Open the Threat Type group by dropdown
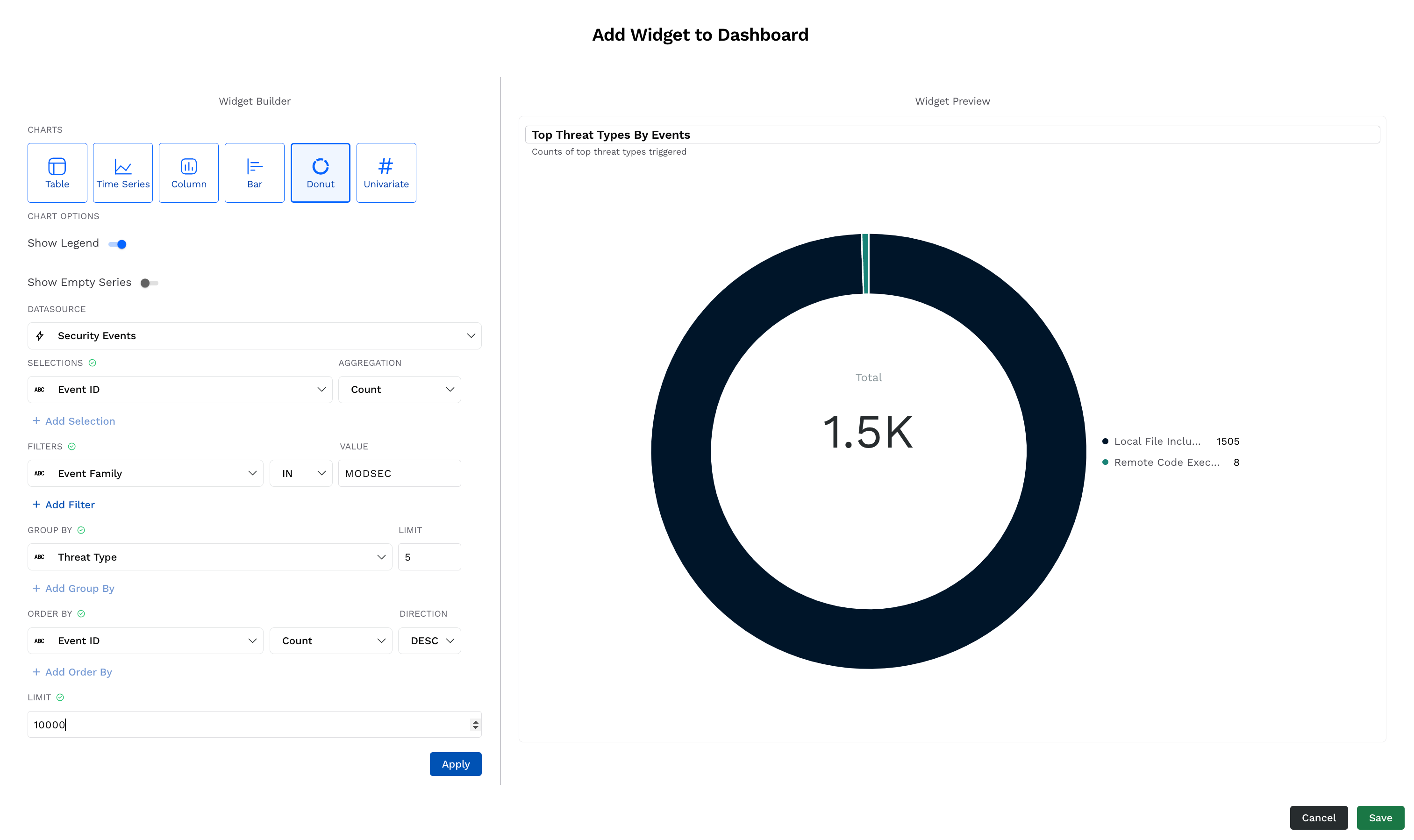Viewport: 1414px width, 840px height. (x=209, y=557)
